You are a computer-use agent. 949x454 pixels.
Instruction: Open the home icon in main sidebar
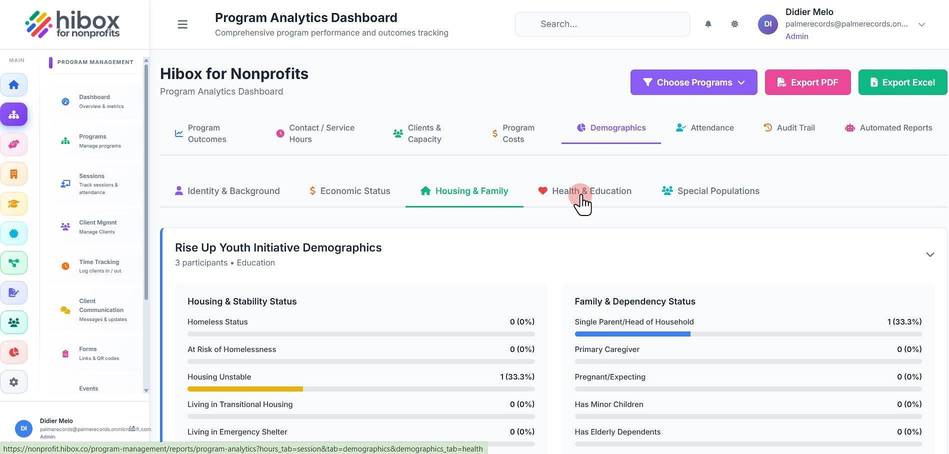tap(13, 85)
